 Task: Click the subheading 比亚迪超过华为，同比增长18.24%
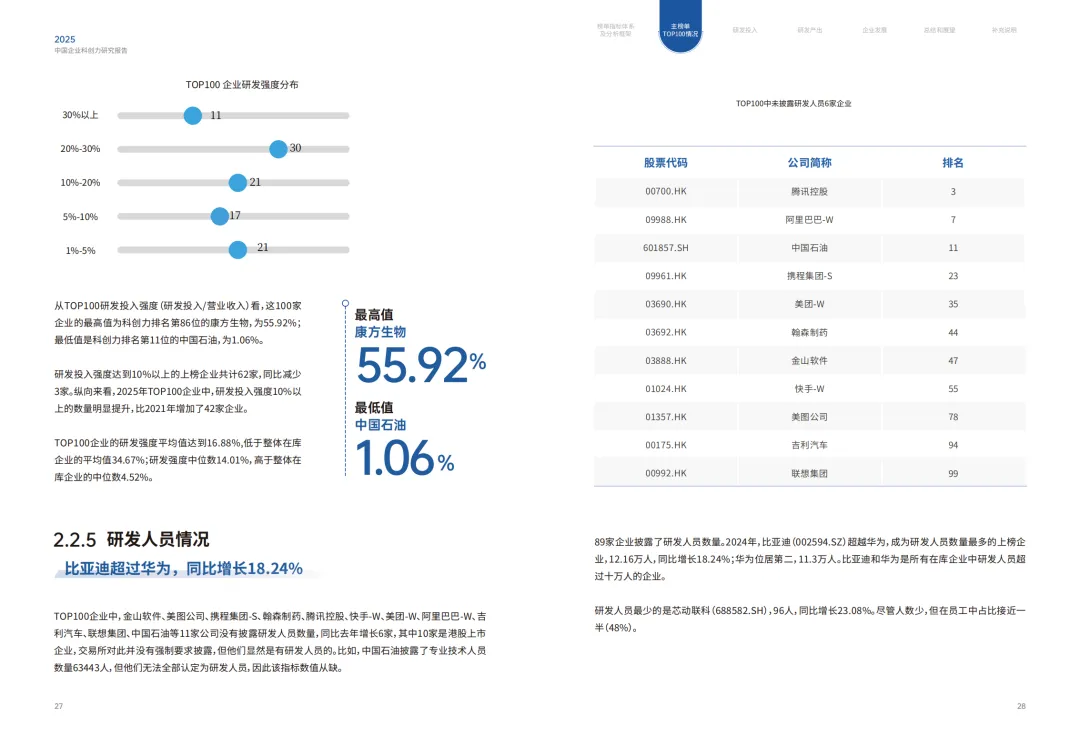(183, 569)
